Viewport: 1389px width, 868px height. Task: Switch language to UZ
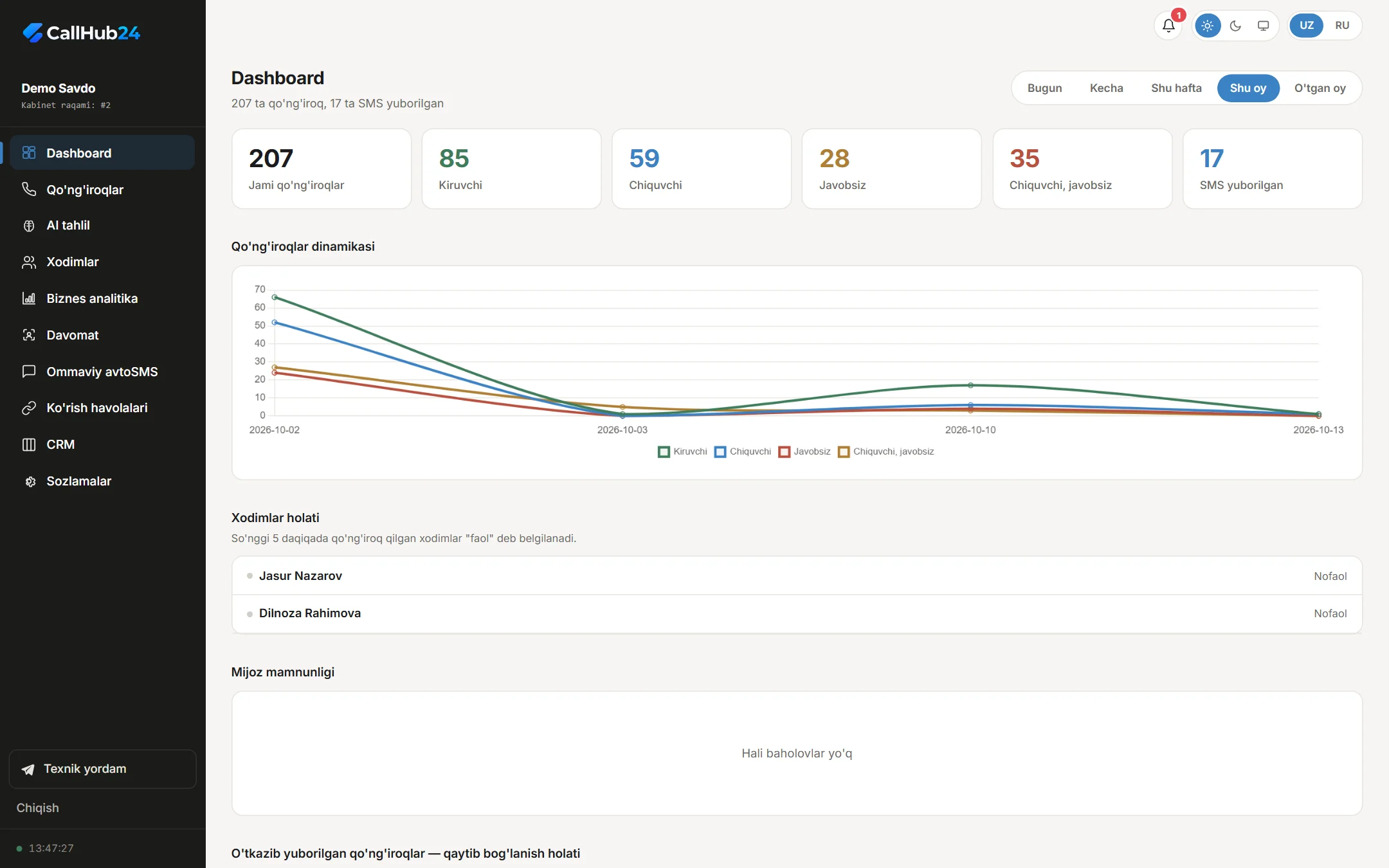(1306, 26)
